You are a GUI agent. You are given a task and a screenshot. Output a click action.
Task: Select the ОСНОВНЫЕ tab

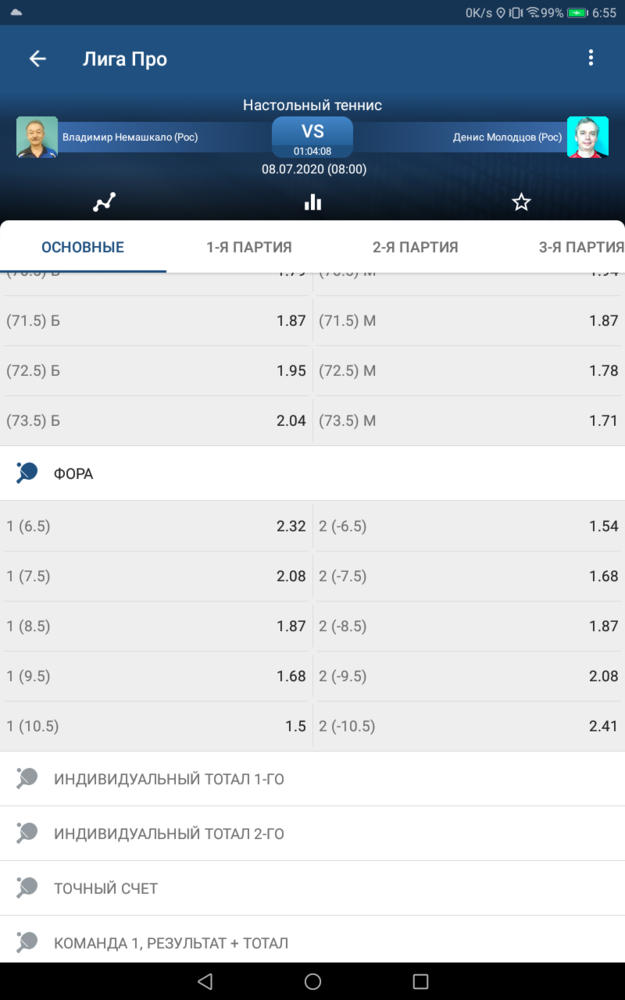[83, 247]
